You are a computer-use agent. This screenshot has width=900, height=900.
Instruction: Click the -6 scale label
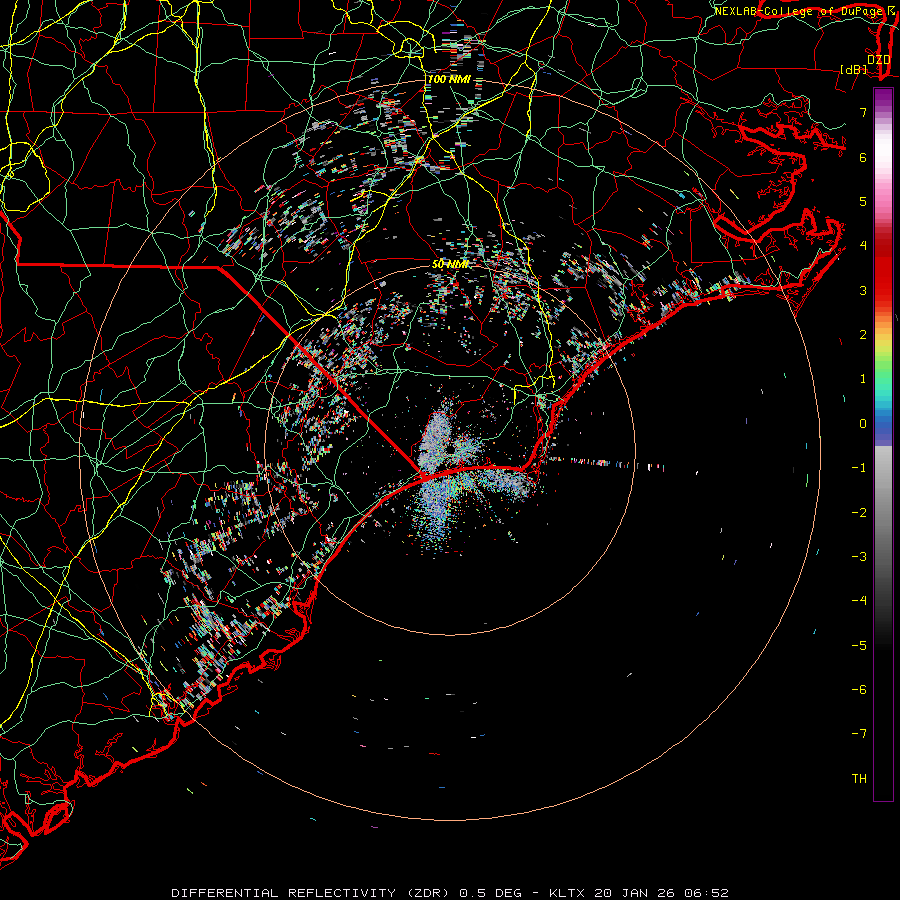[859, 690]
